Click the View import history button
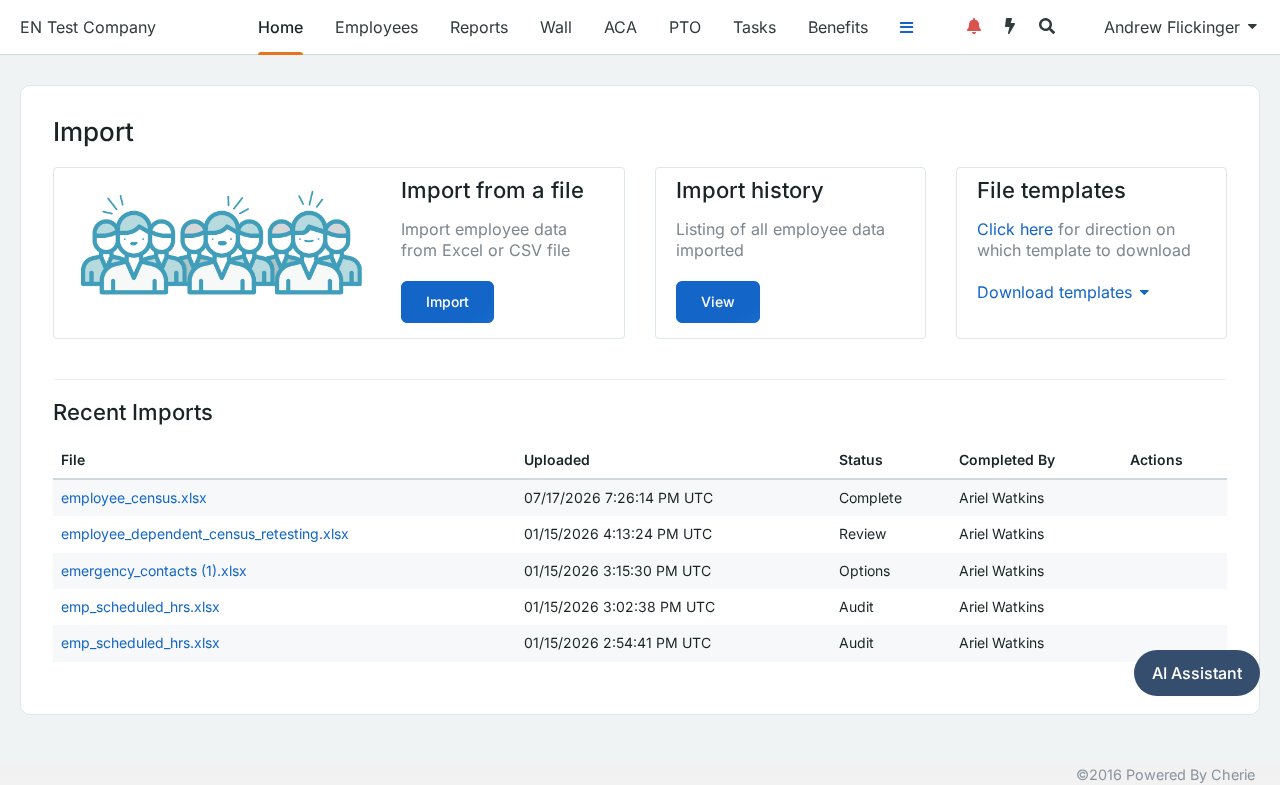The width and height of the screenshot is (1280, 785). click(x=718, y=302)
